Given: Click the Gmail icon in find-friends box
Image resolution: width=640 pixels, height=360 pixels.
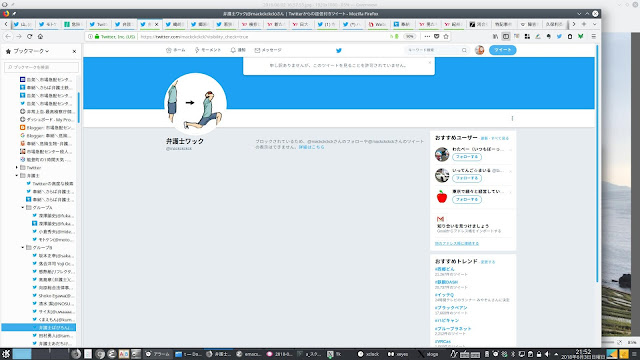Looking at the screenshot, I should [x=440, y=219].
